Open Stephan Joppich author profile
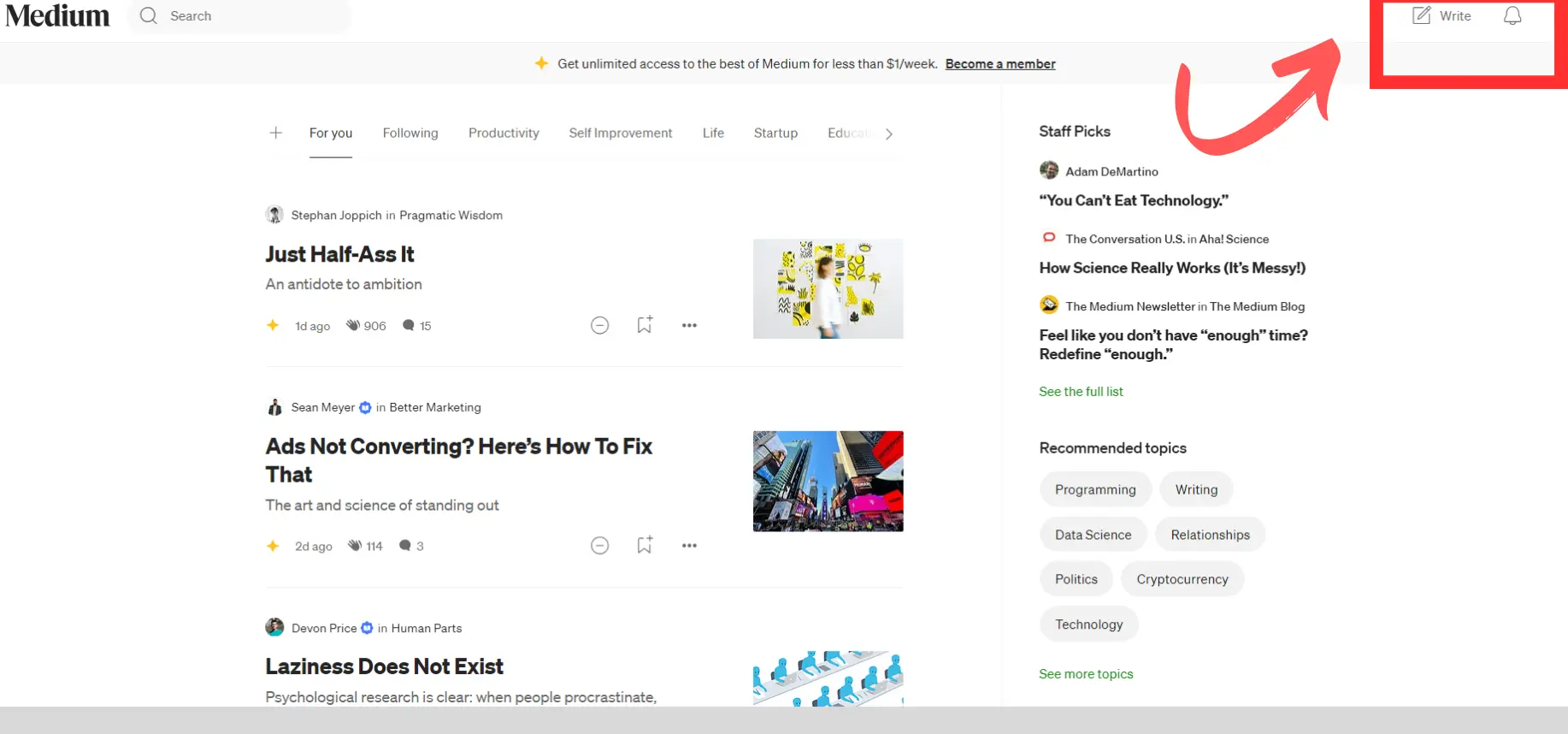 [x=336, y=216]
